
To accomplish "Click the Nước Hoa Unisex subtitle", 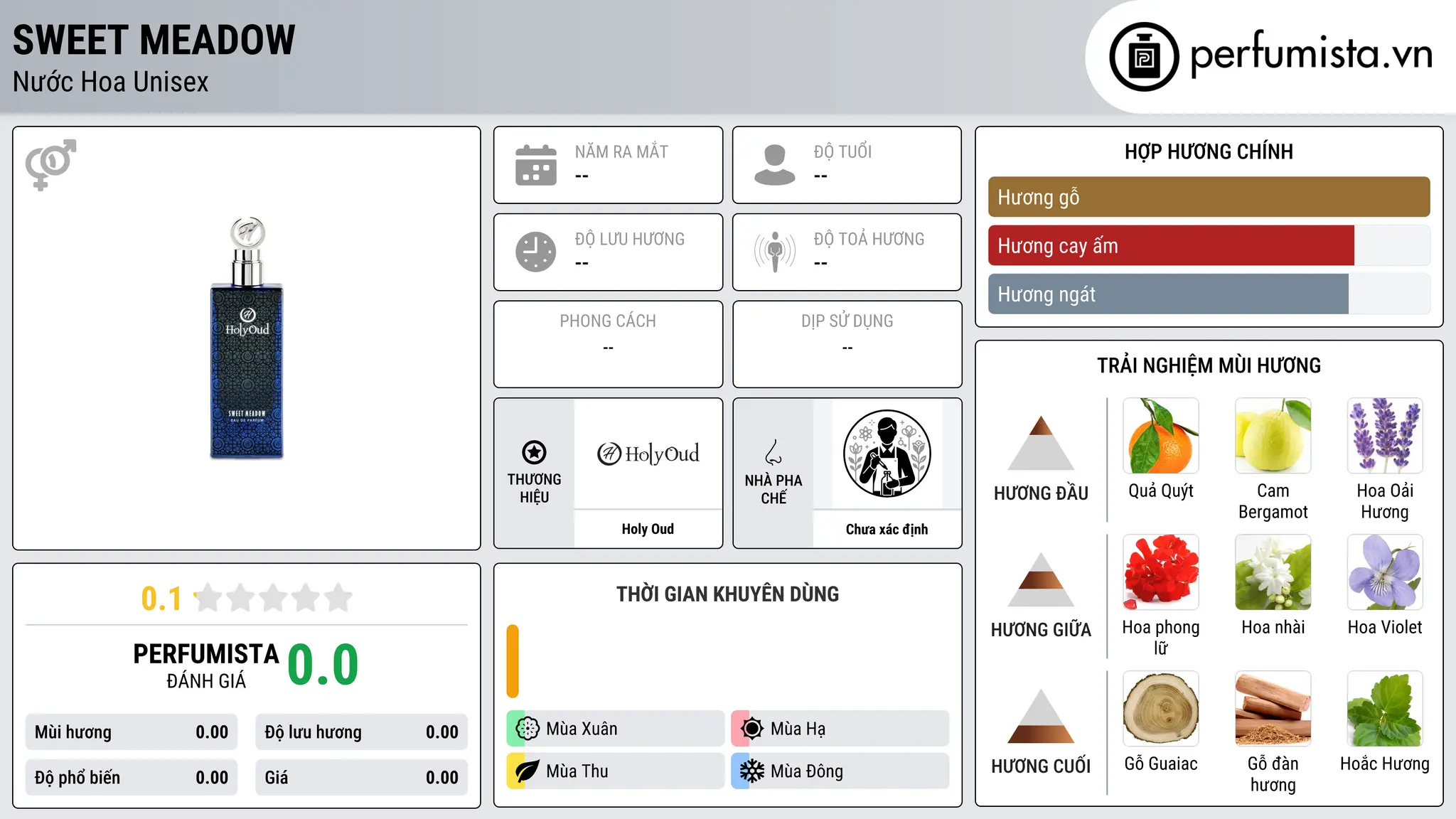I will pyautogui.click(x=110, y=82).
